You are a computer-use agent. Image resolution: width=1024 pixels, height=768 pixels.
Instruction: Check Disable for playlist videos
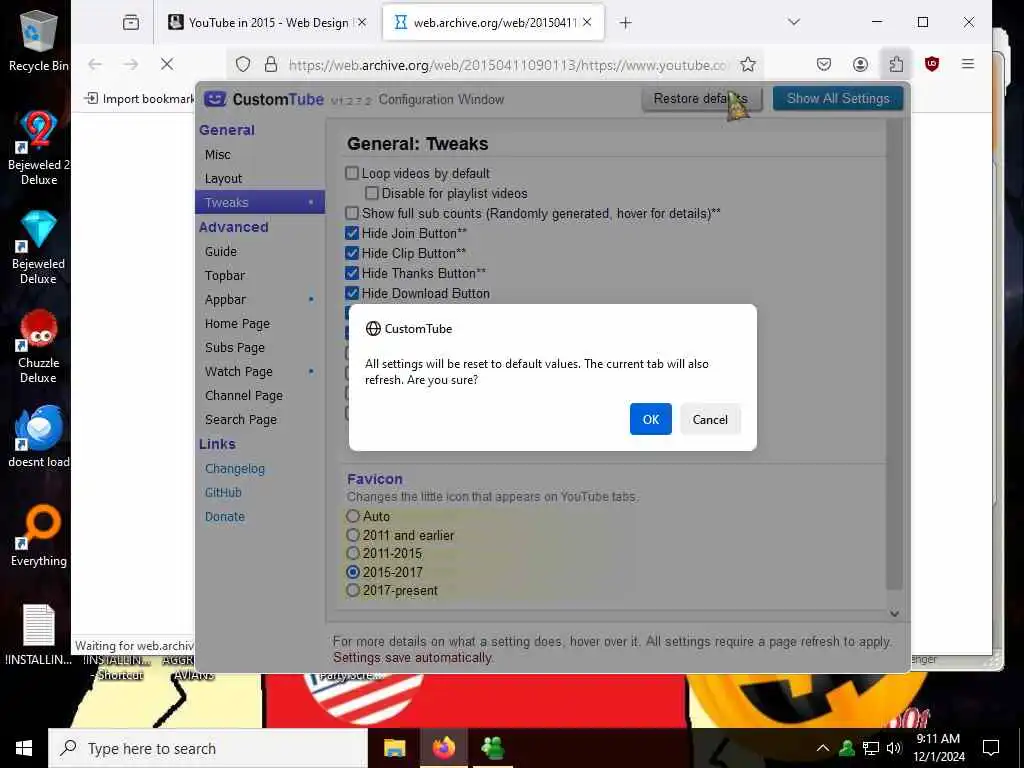372,193
